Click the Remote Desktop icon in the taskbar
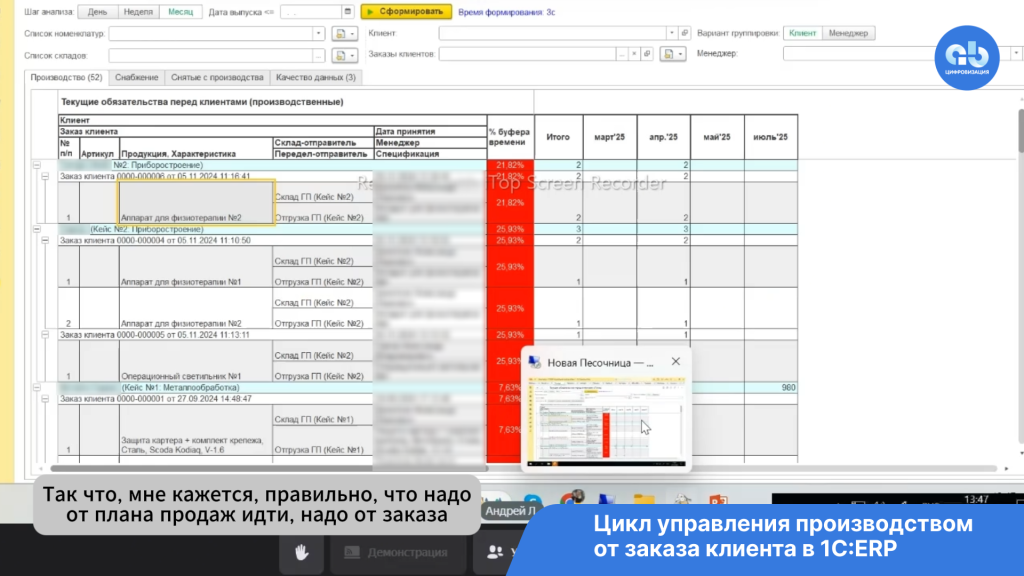The width and height of the screenshot is (1024, 576). pos(607,500)
